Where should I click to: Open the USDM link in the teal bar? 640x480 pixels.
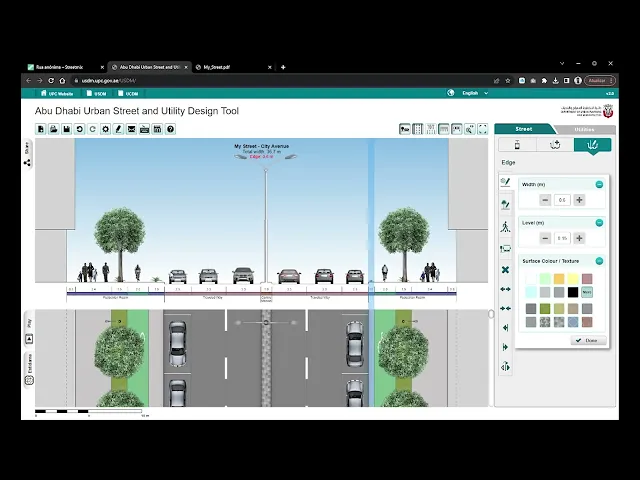pyautogui.click(x=97, y=93)
